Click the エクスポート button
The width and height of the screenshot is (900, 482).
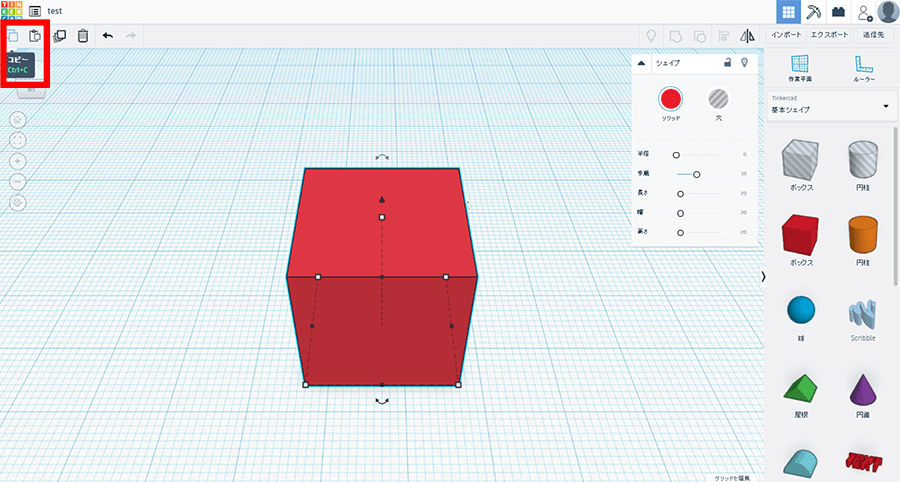tap(829, 35)
